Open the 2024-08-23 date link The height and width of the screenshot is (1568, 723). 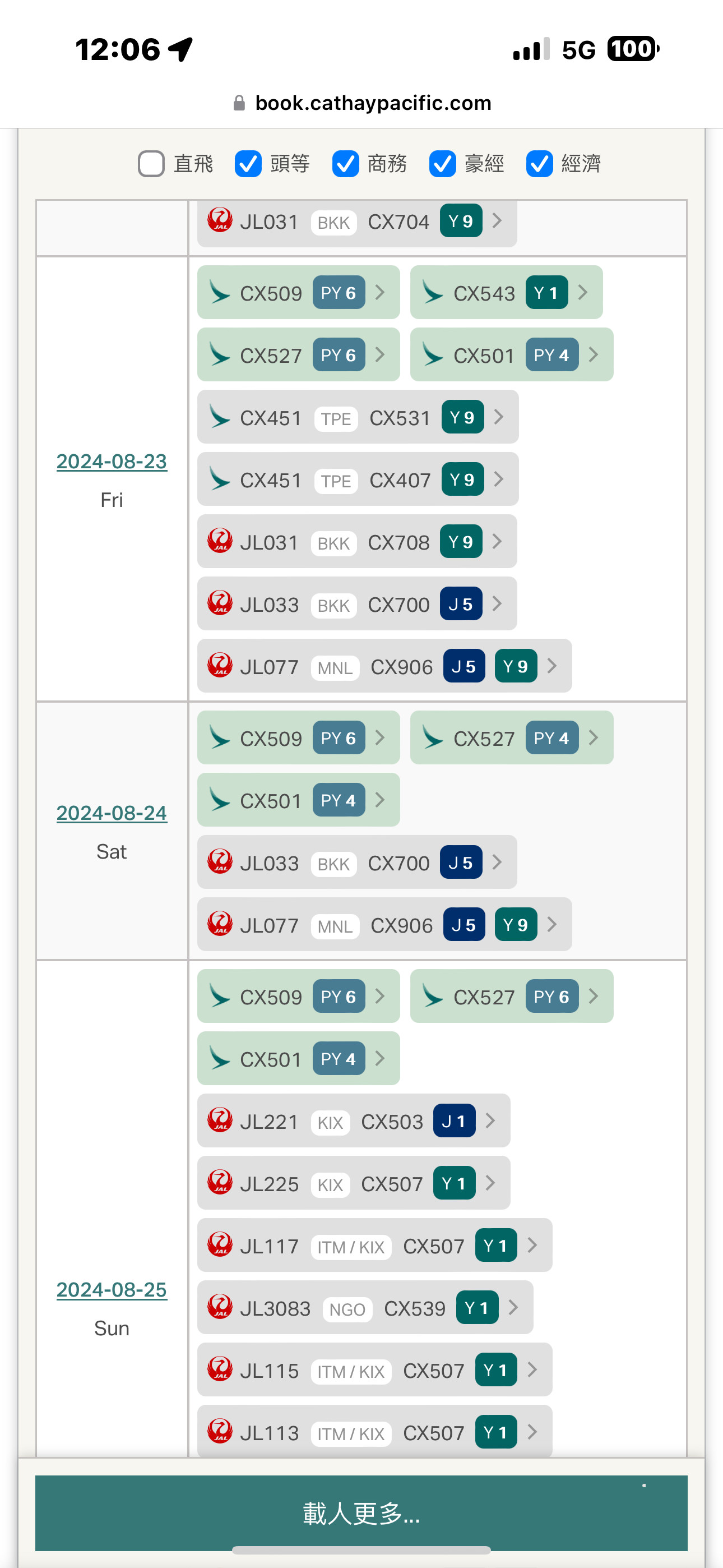(x=112, y=462)
